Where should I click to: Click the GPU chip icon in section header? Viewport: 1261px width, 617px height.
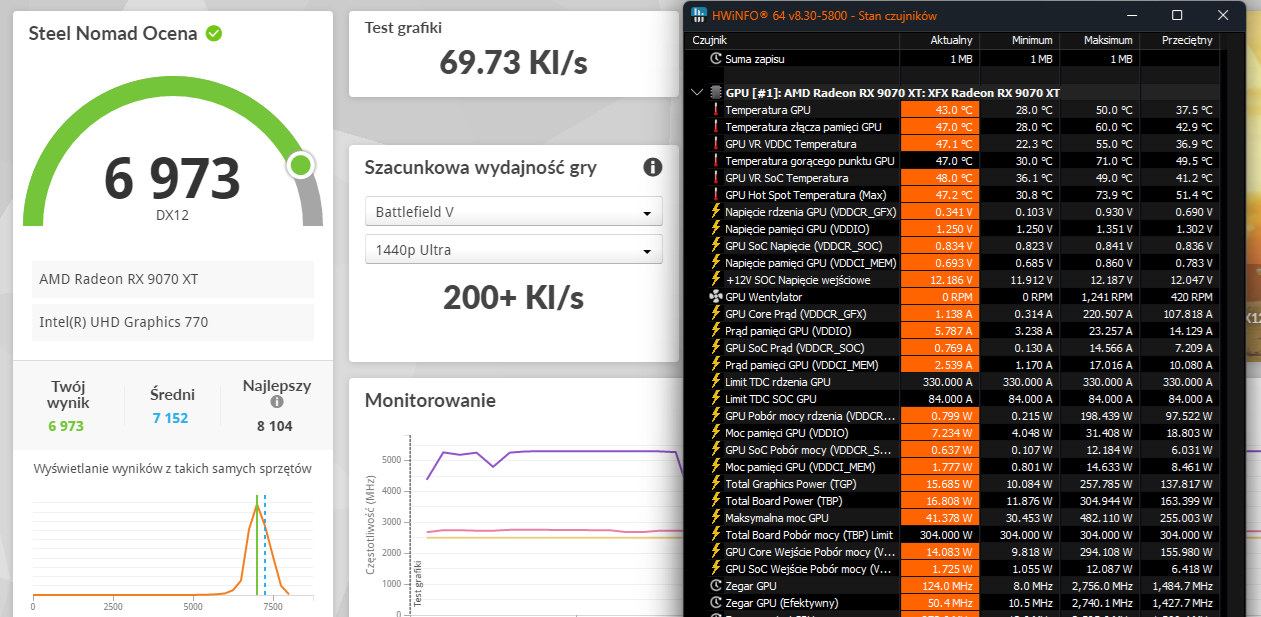pos(716,93)
